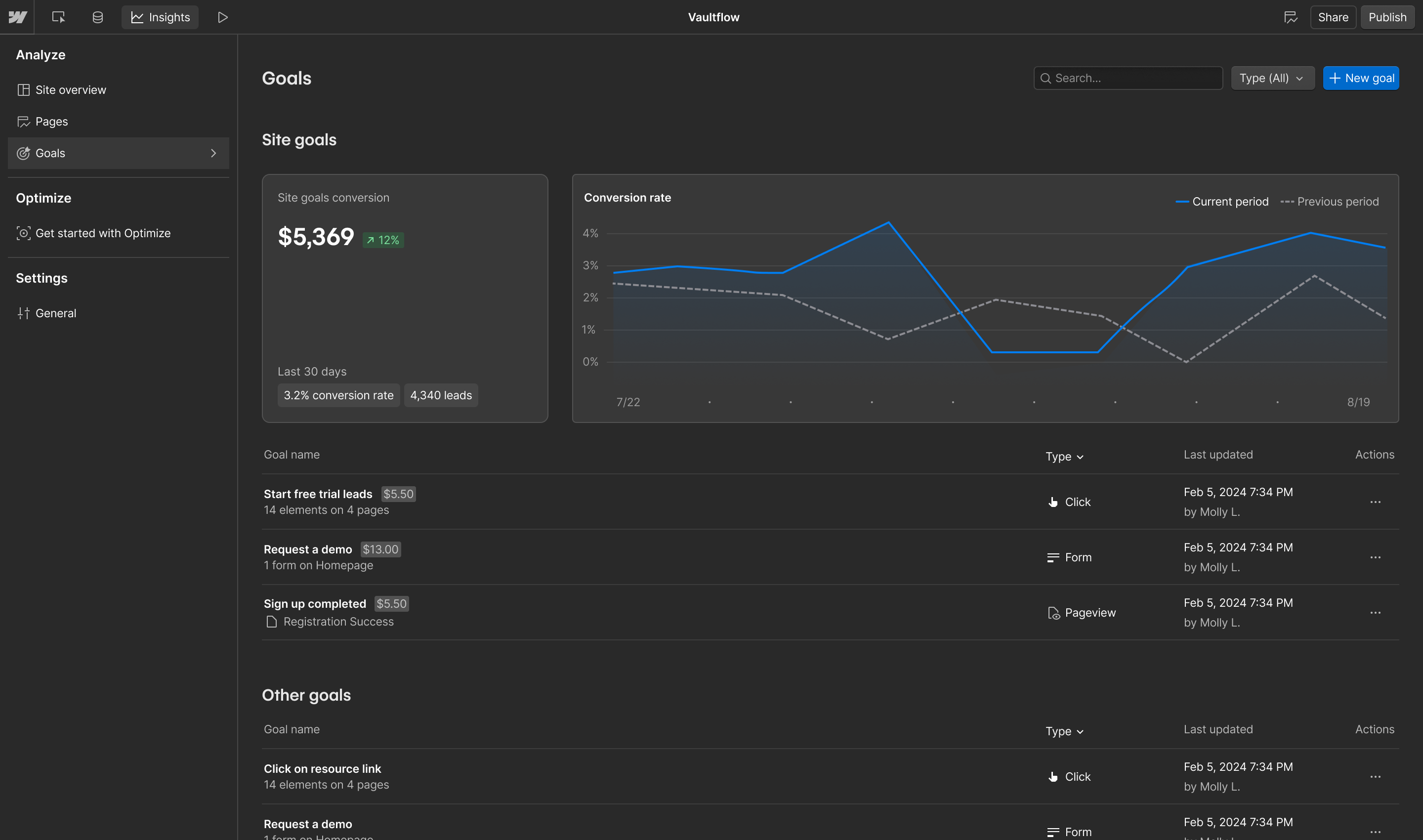The width and height of the screenshot is (1423, 840).
Task: Click Form type icon for site goal Request a demo
Action: [1053, 557]
